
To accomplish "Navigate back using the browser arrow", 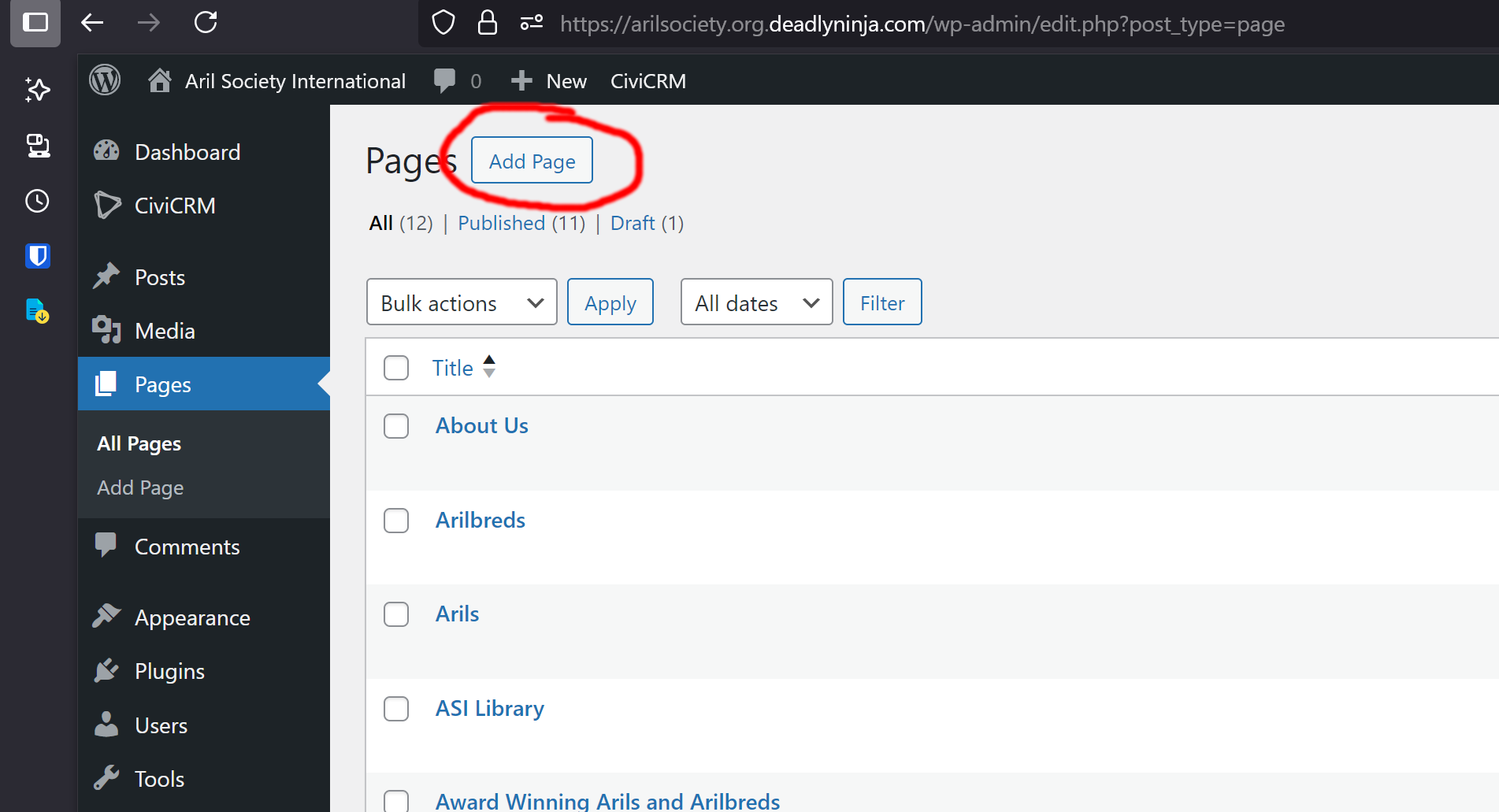I will point(92,23).
